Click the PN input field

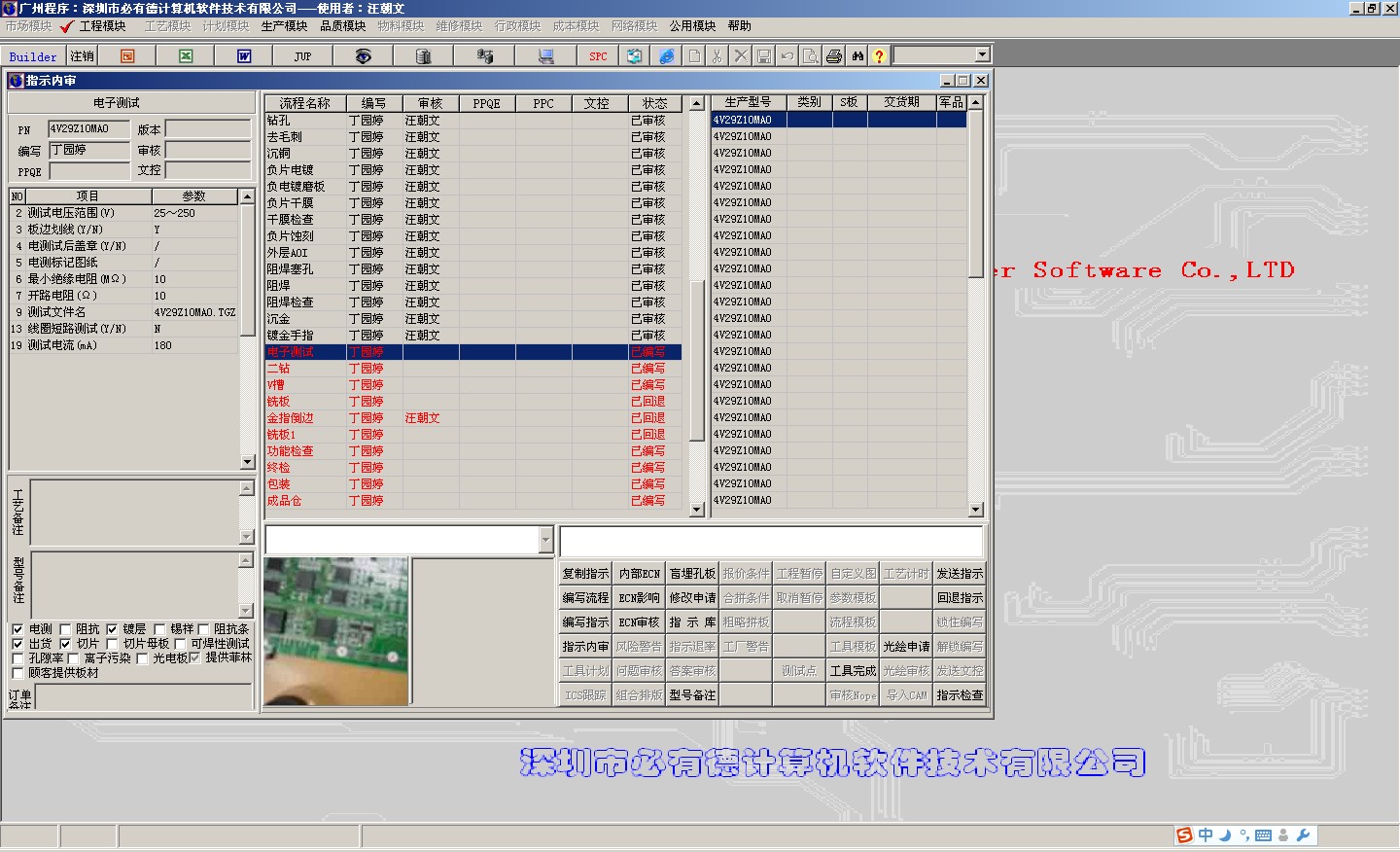(x=88, y=128)
